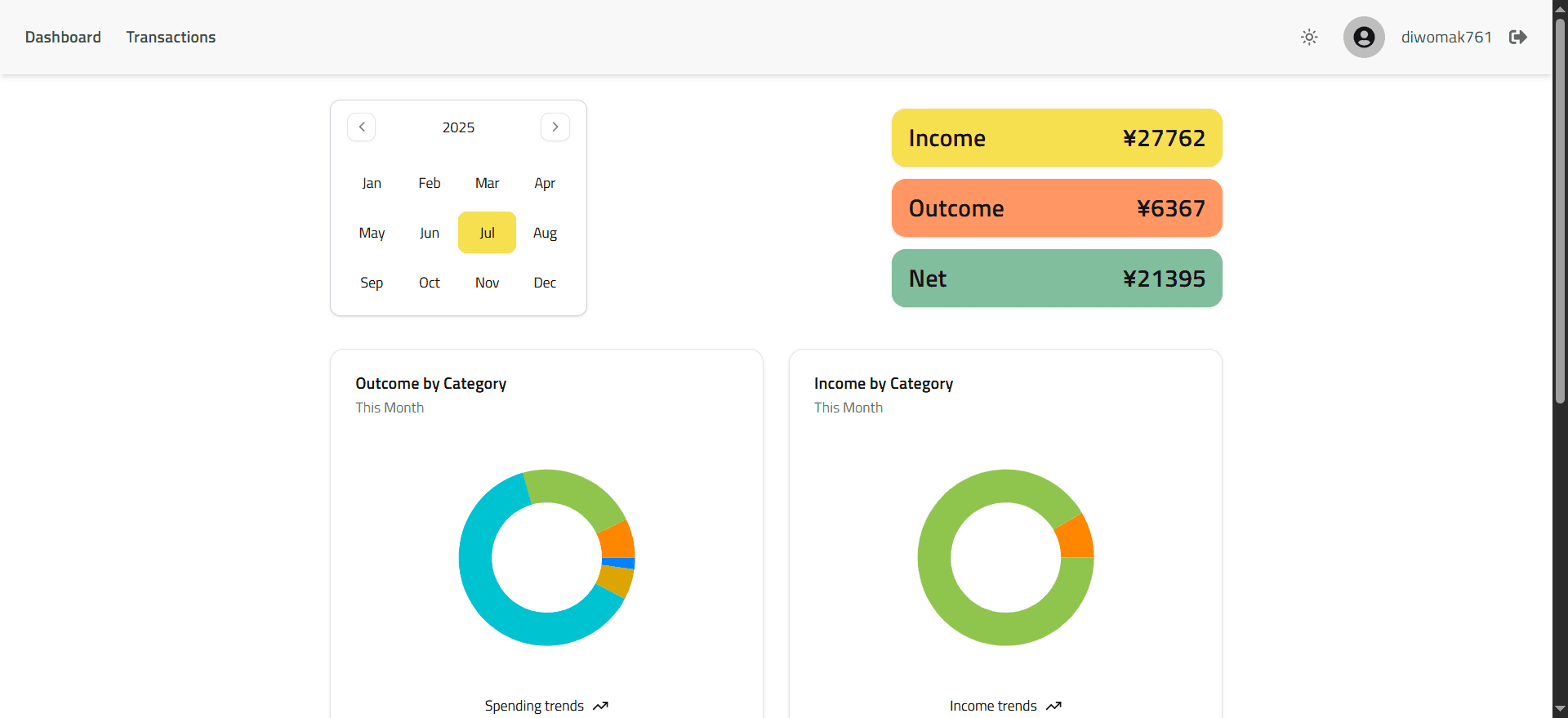
Task: Go to previous year with left chevron
Action: 362,127
